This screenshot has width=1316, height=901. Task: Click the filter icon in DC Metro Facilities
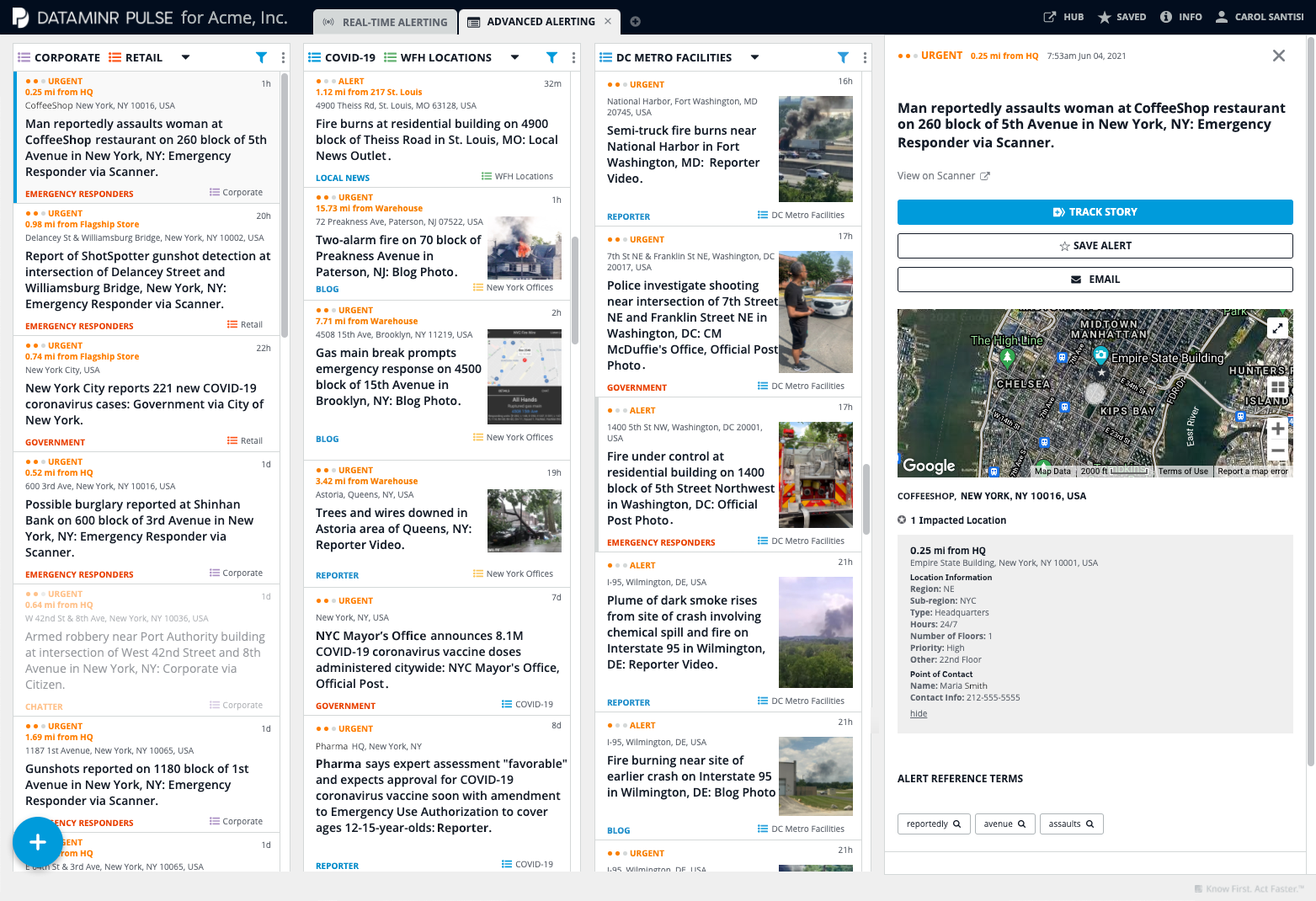(843, 57)
